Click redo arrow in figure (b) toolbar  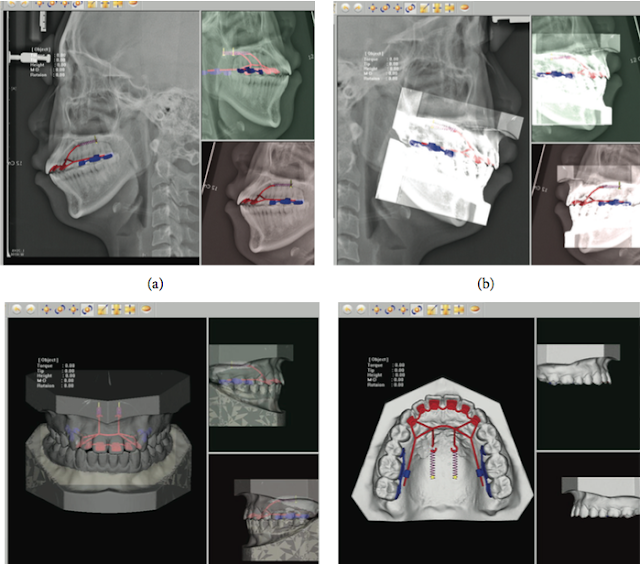pos(358,8)
